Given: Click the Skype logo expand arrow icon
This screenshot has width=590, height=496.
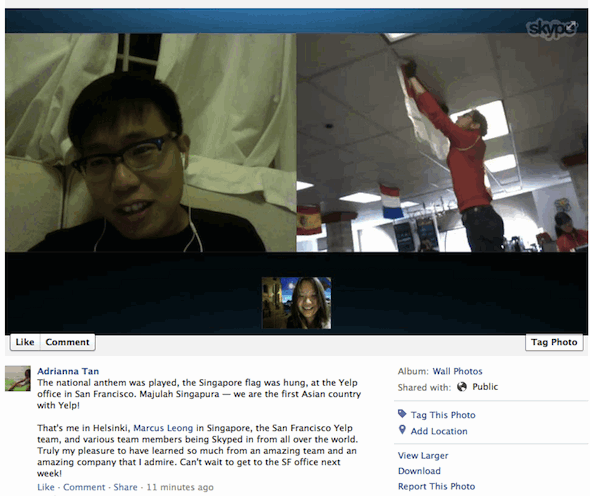Looking at the screenshot, I should click(x=572, y=26).
